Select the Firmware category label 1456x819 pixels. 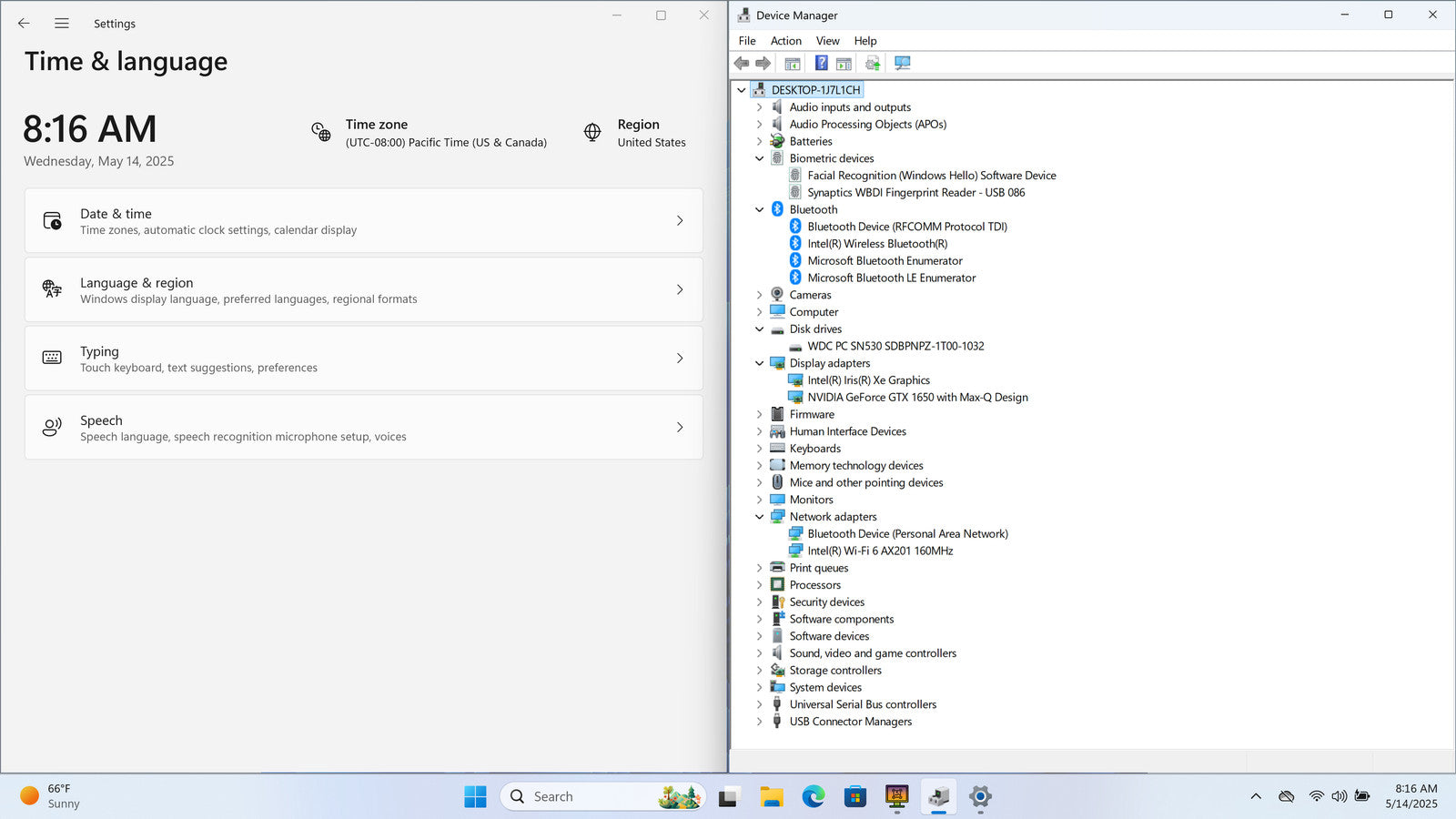(x=812, y=414)
